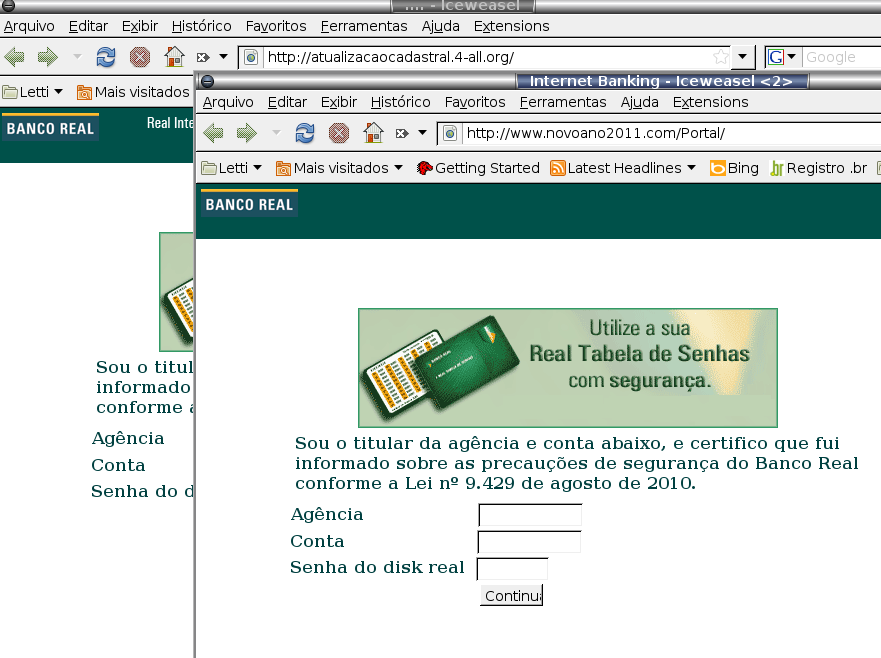
Task: Click Real Internet text in rear window header
Action: 170,123
